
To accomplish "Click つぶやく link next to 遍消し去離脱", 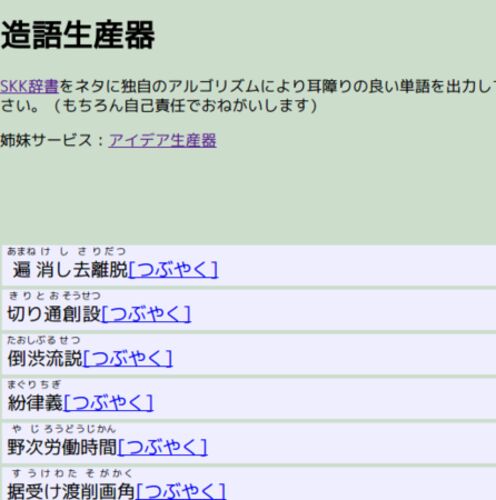I will tap(173, 269).
